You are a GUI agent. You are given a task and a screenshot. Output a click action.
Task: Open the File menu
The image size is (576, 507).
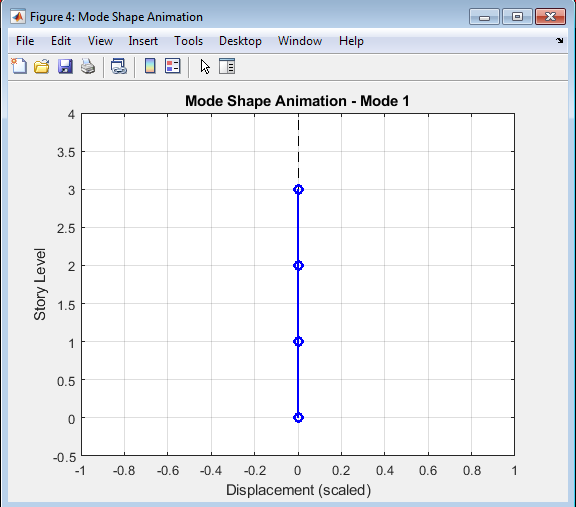pos(25,41)
